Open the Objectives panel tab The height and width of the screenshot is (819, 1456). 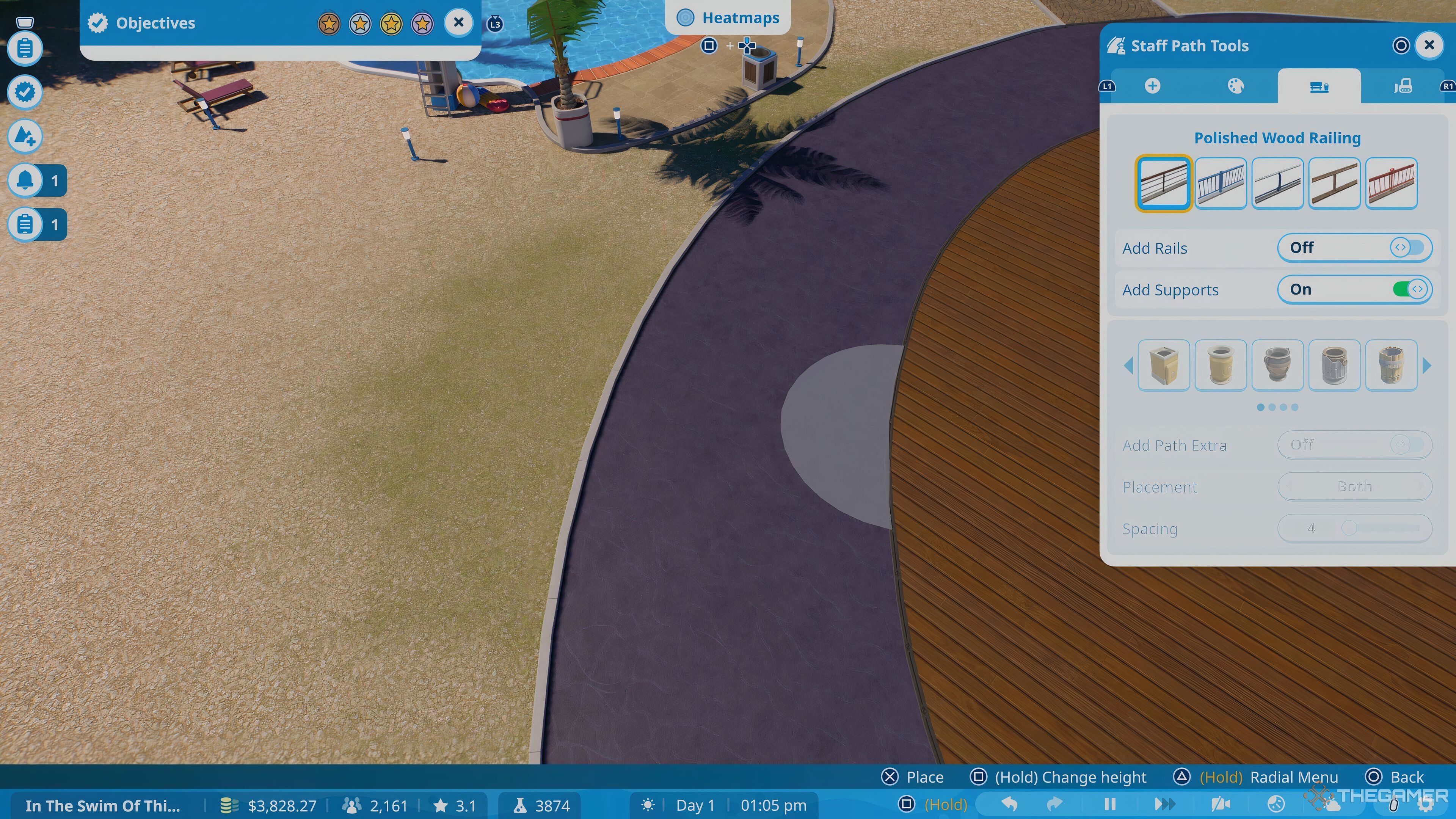point(155,22)
